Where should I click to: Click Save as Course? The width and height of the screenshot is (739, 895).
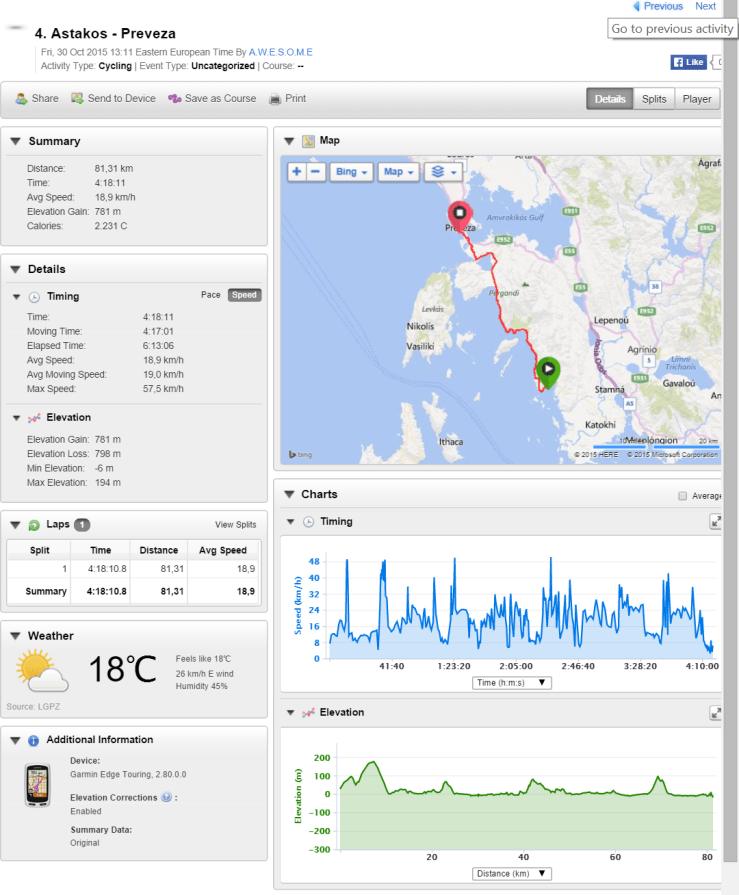click(212, 99)
